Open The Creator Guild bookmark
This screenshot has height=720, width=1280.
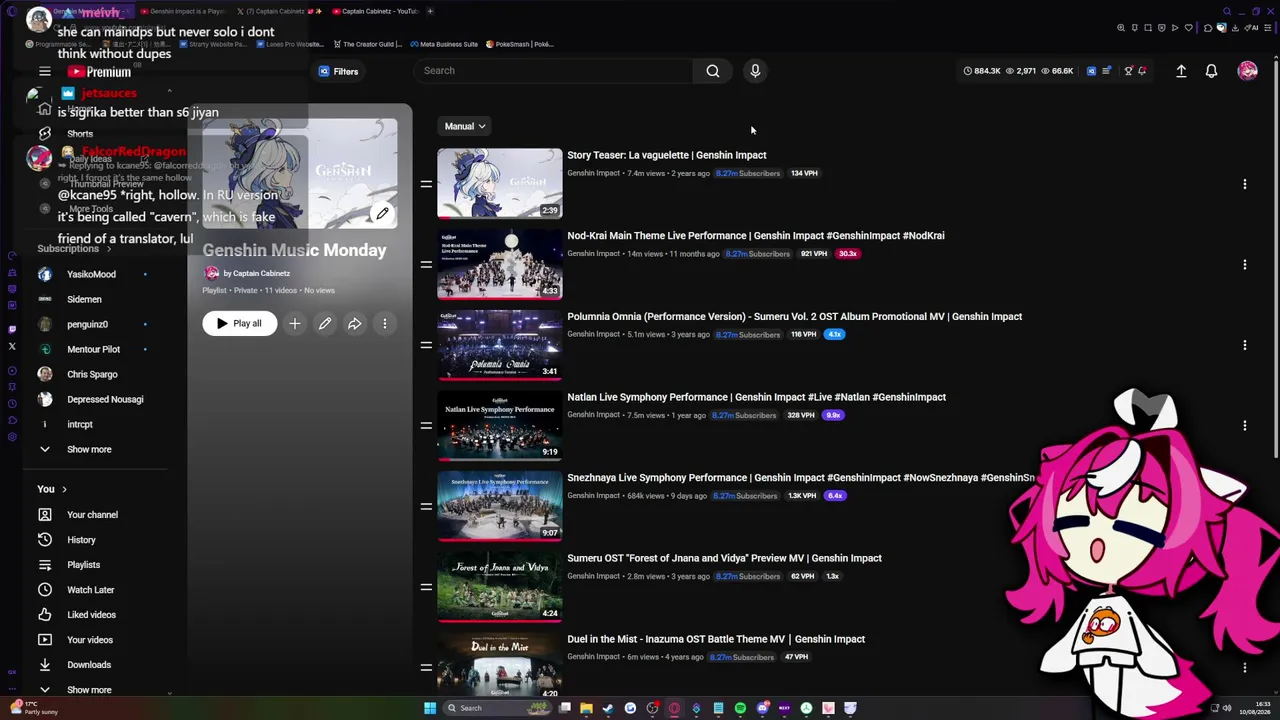click(367, 44)
